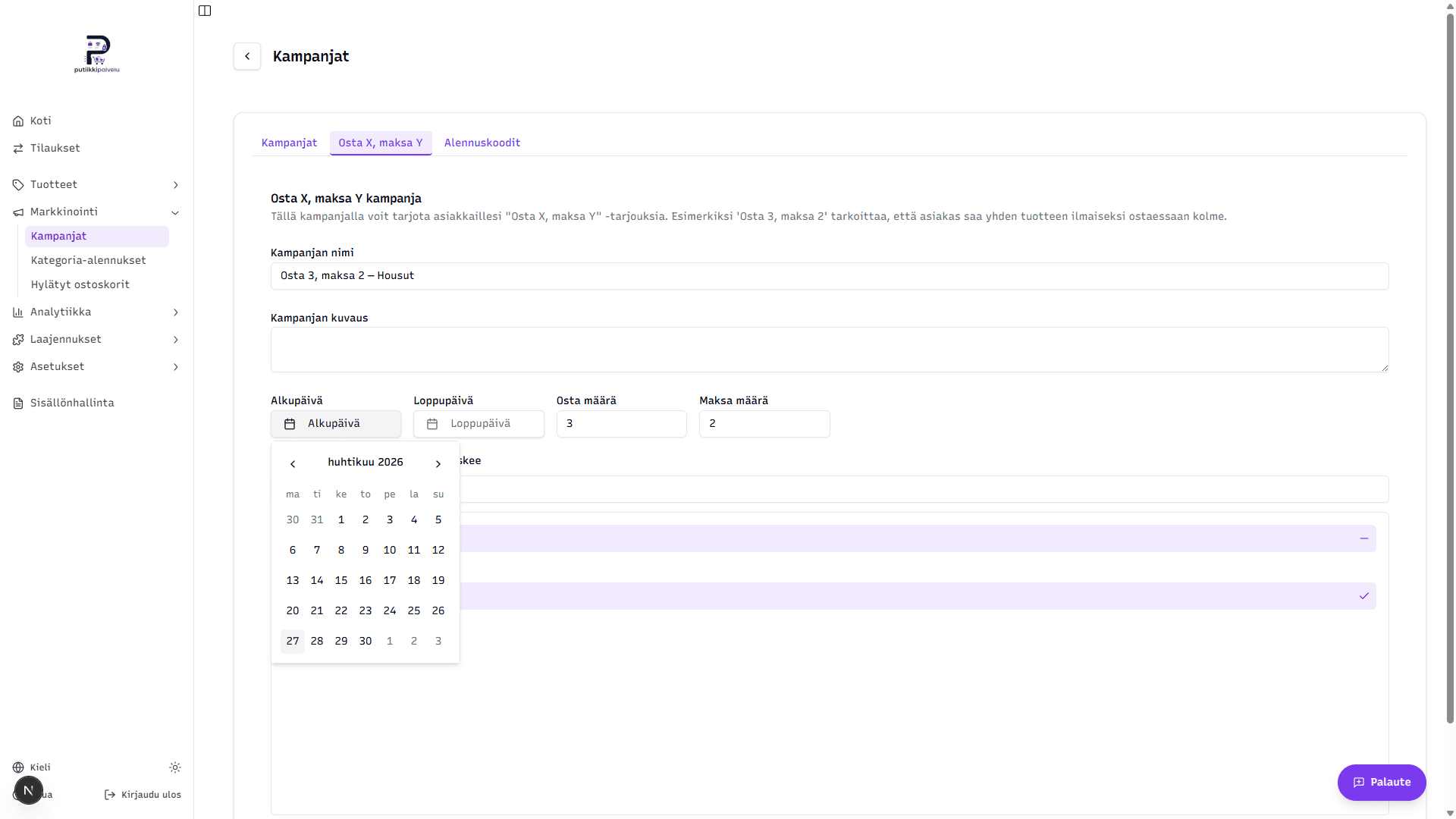Click the Kampanjan nimi input field
The image size is (1456, 819).
coord(830,276)
